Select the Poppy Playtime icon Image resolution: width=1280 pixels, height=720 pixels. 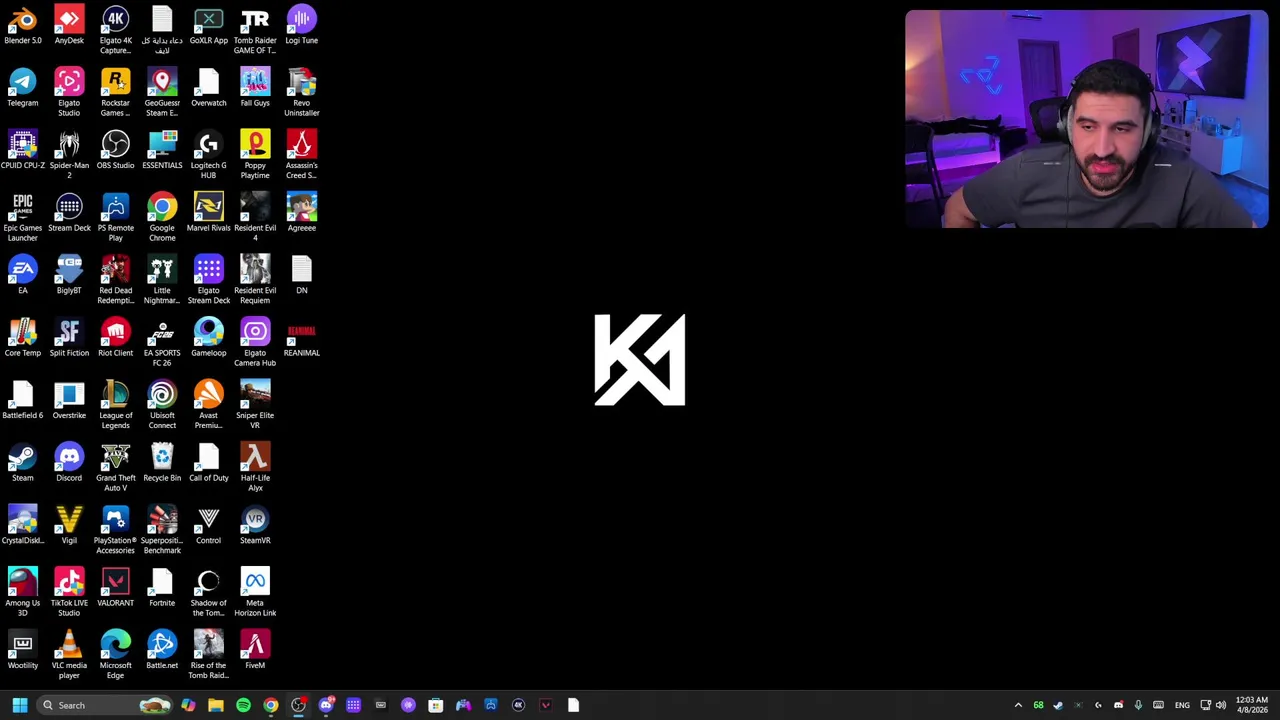(255, 156)
